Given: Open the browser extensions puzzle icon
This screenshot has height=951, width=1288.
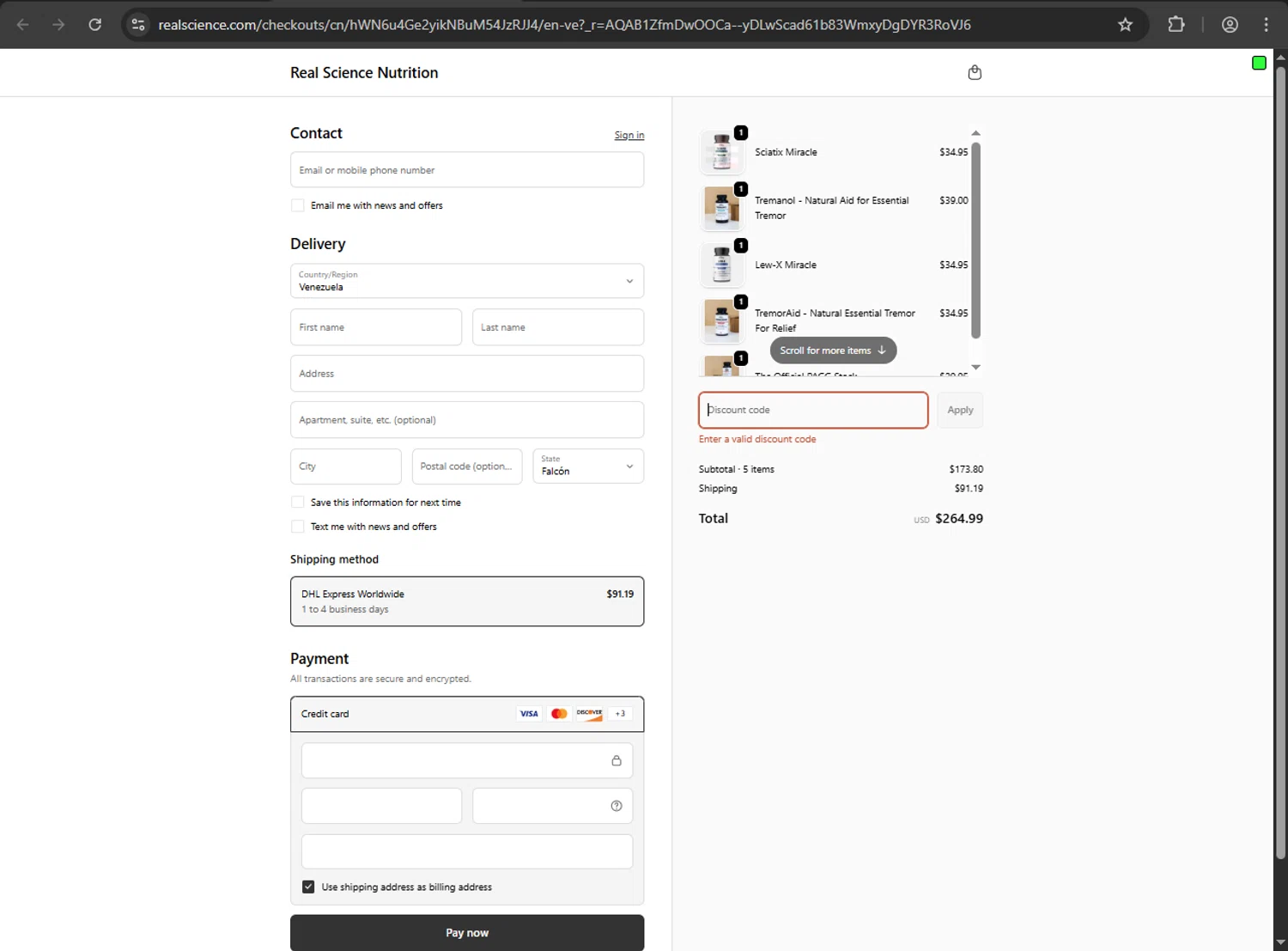Looking at the screenshot, I should coord(1176,25).
